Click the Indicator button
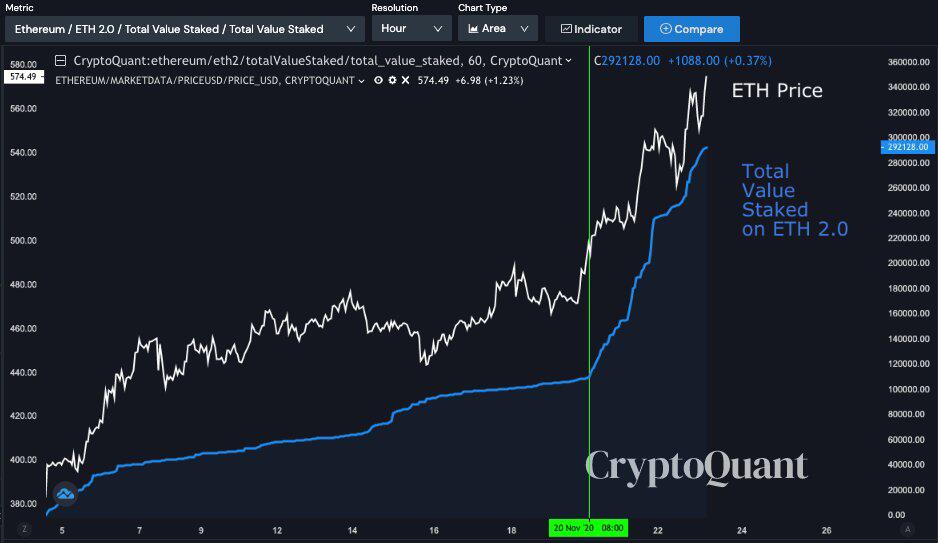Viewport: 938px width, 543px height. click(x=591, y=29)
